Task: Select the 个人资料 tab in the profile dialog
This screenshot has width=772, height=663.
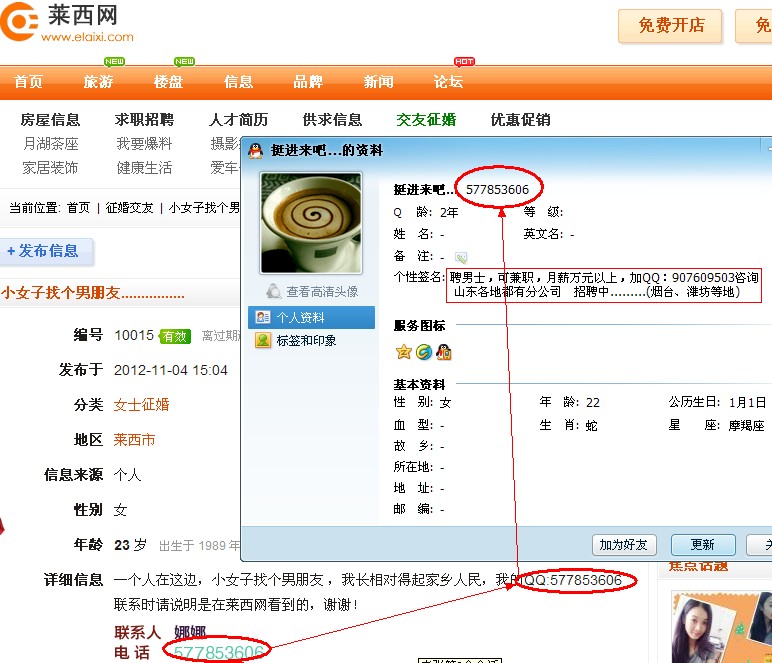Action: point(311,317)
